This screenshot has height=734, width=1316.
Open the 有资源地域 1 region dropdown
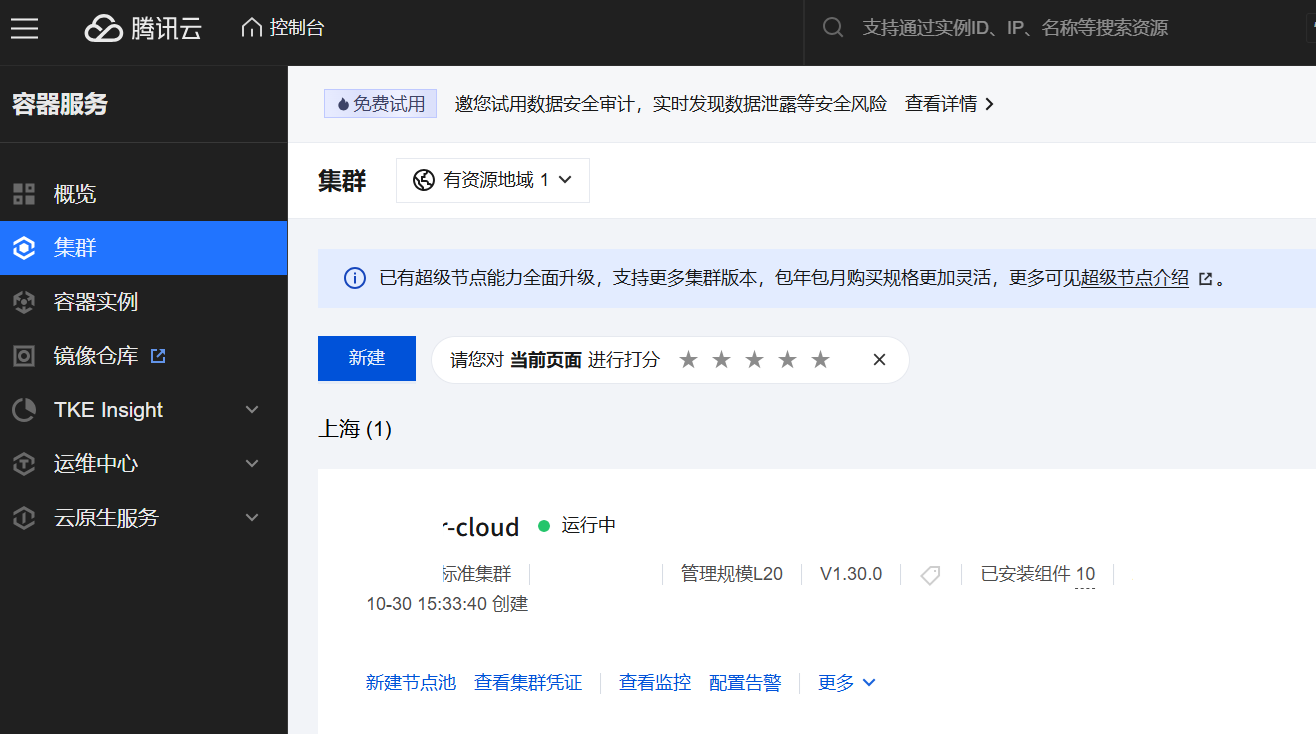point(493,180)
